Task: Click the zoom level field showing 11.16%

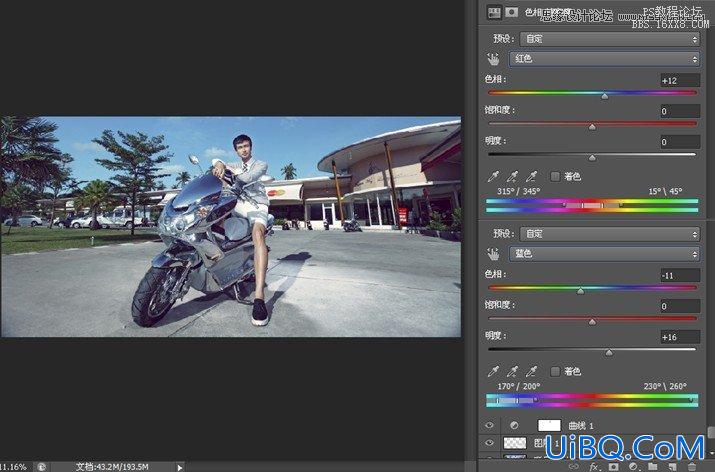Action: (x=13, y=467)
